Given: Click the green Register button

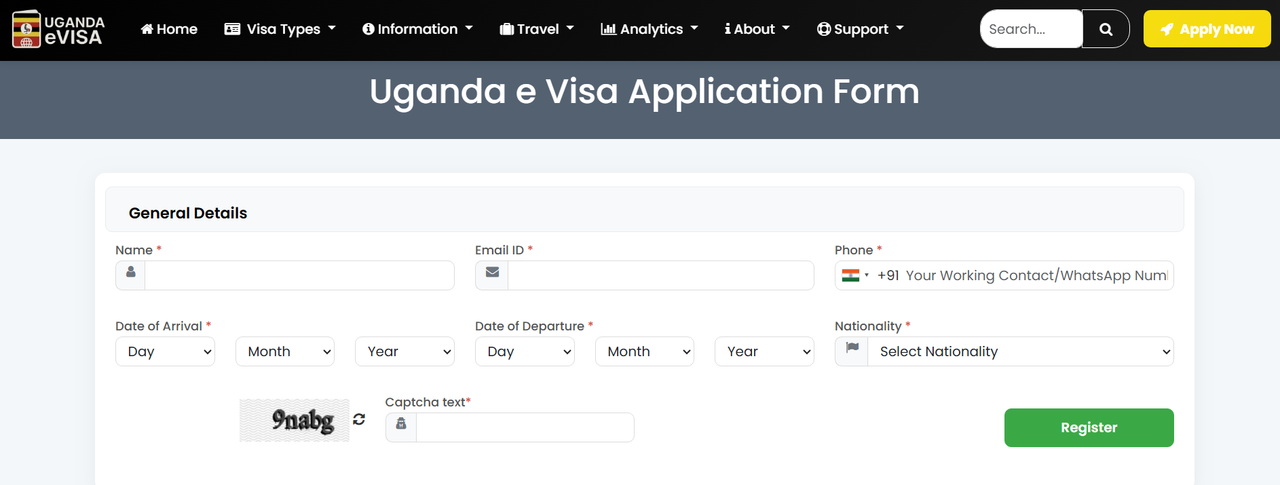Looking at the screenshot, I should (x=1089, y=427).
